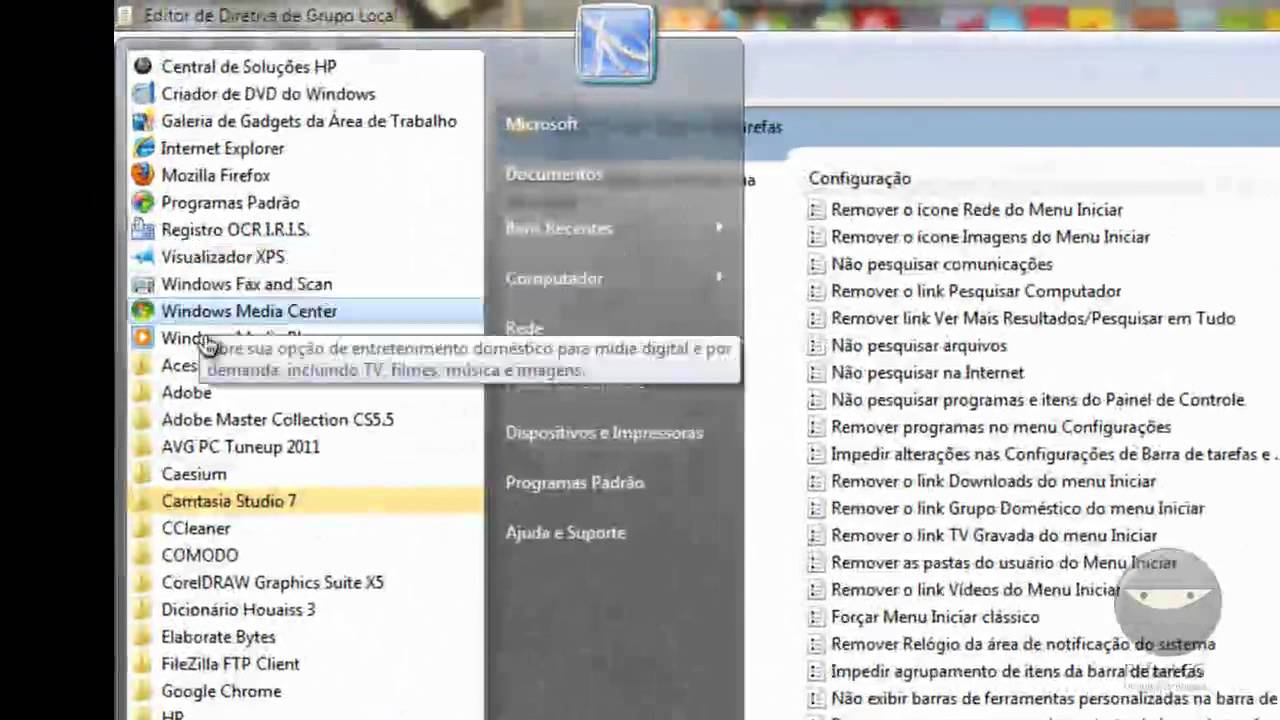Click the Camtasia Studio 7 folder icon
The height and width of the screenshot is (720, 1280).
click(x=143, y=500)
